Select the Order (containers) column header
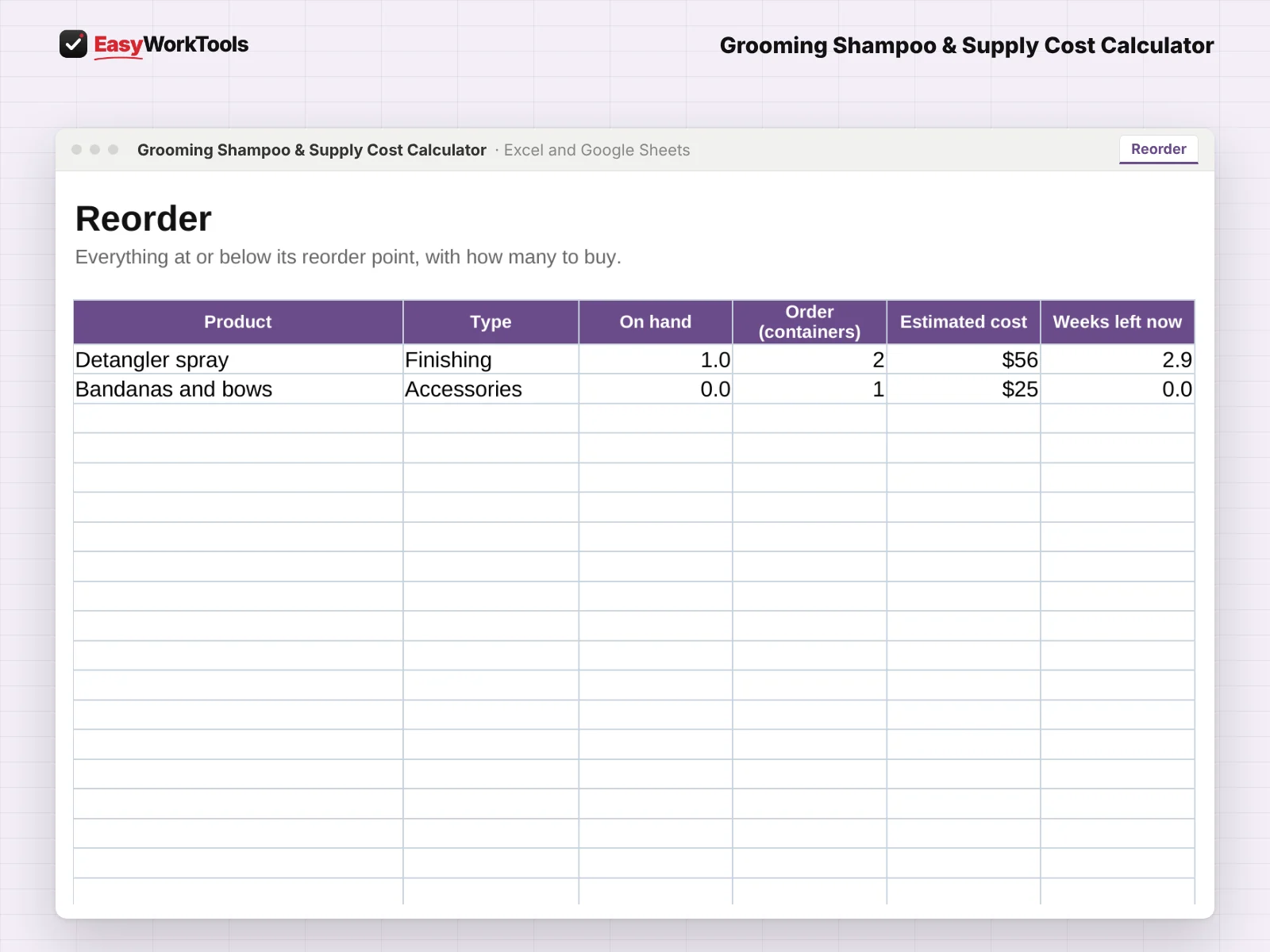 [810, 322]
